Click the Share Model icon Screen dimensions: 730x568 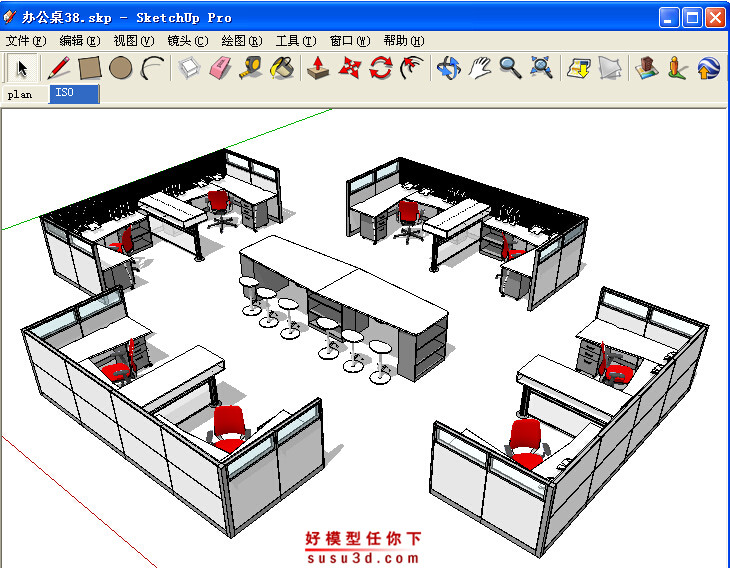click(610, 68)
